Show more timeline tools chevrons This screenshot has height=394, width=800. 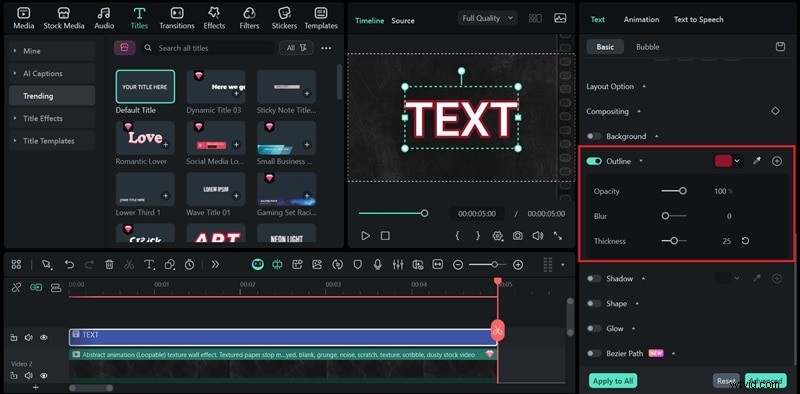click(x=215, y=264)
